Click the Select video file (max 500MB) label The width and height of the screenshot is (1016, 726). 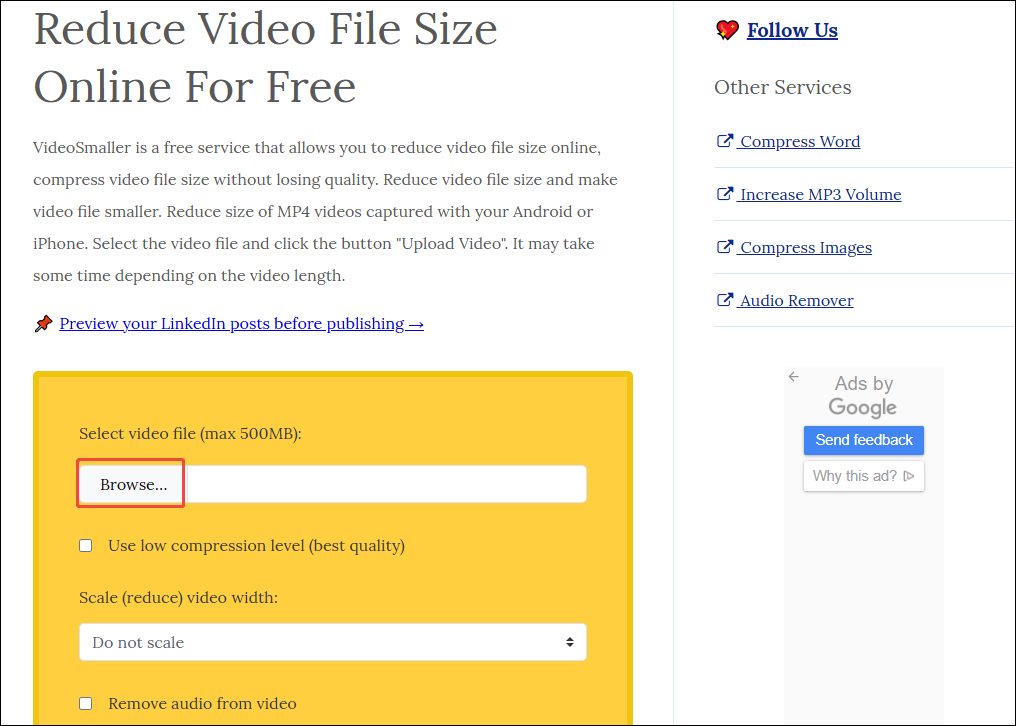pyautogui.click(x=190, y=434)
